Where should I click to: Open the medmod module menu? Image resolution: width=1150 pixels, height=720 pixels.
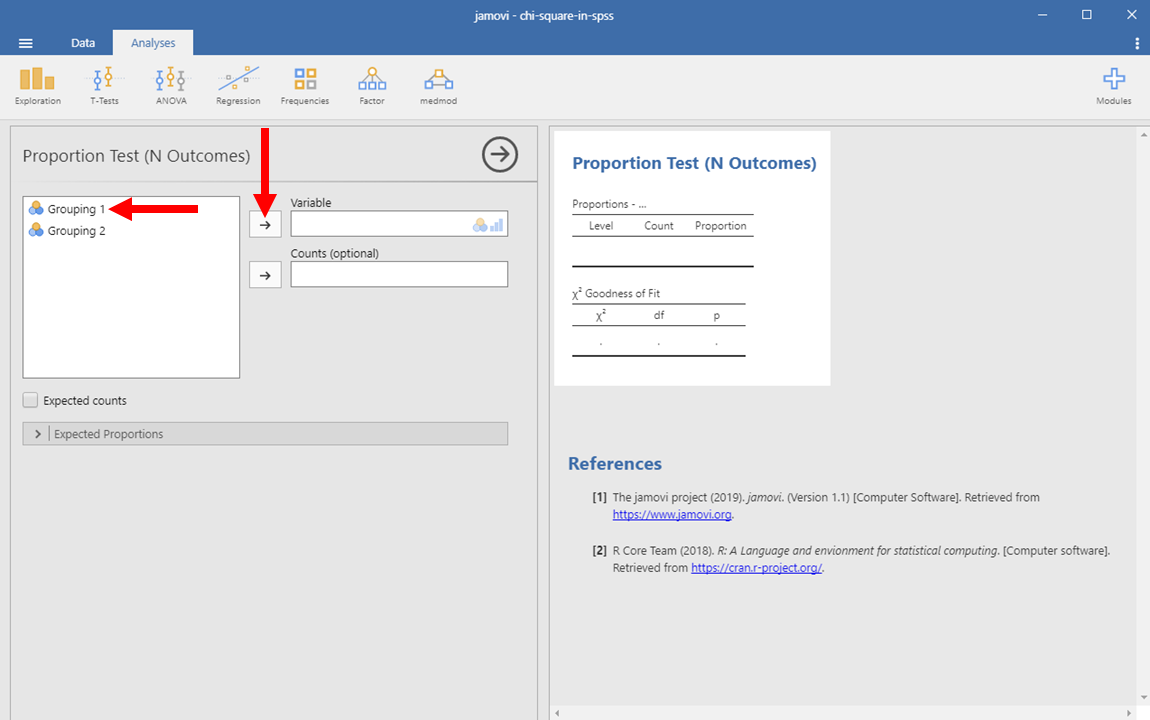[x=438, y=86]
